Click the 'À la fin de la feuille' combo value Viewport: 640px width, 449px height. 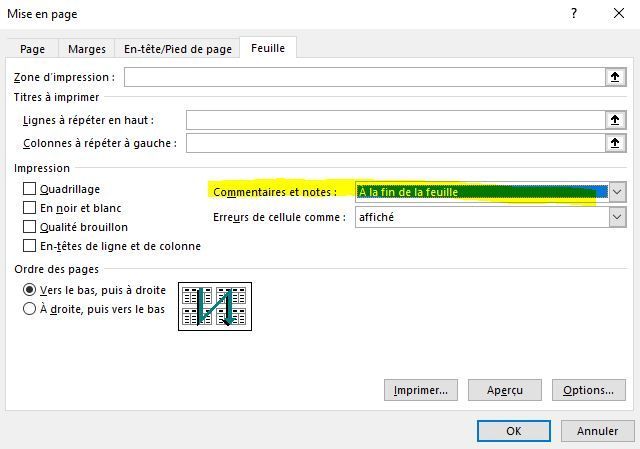(482, 192)
